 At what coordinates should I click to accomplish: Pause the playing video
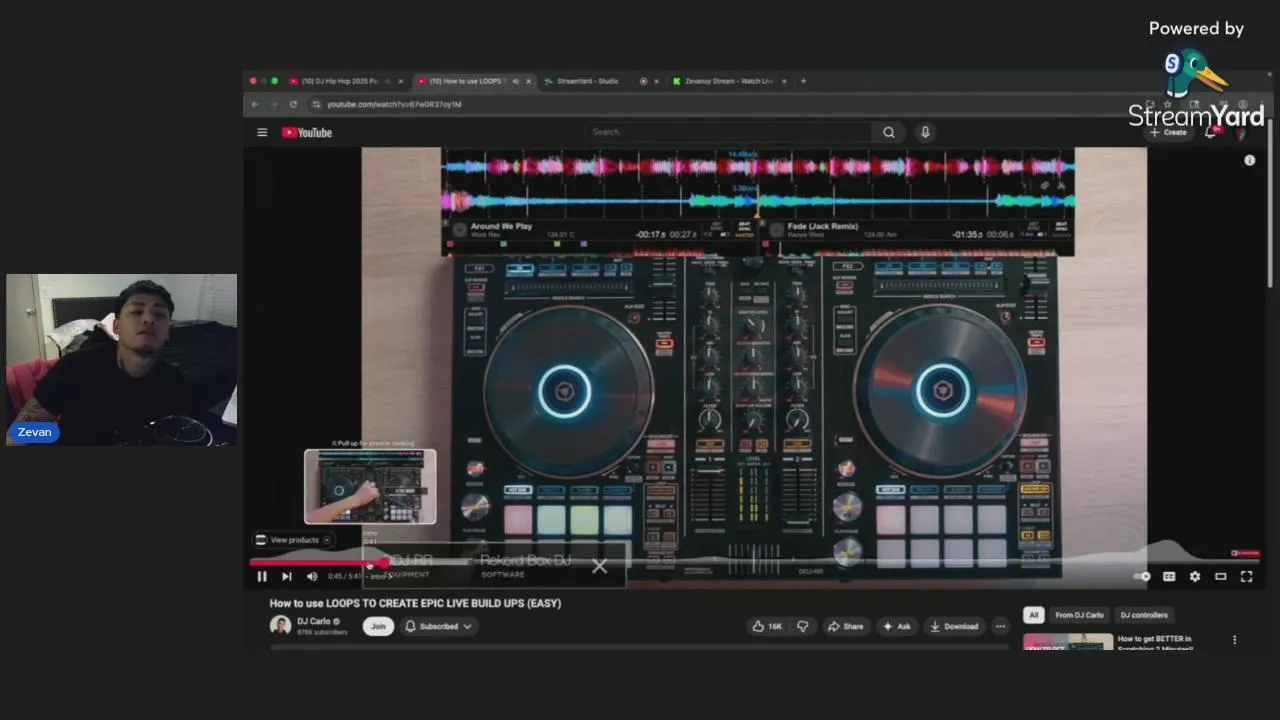click(x=262, y=576)
